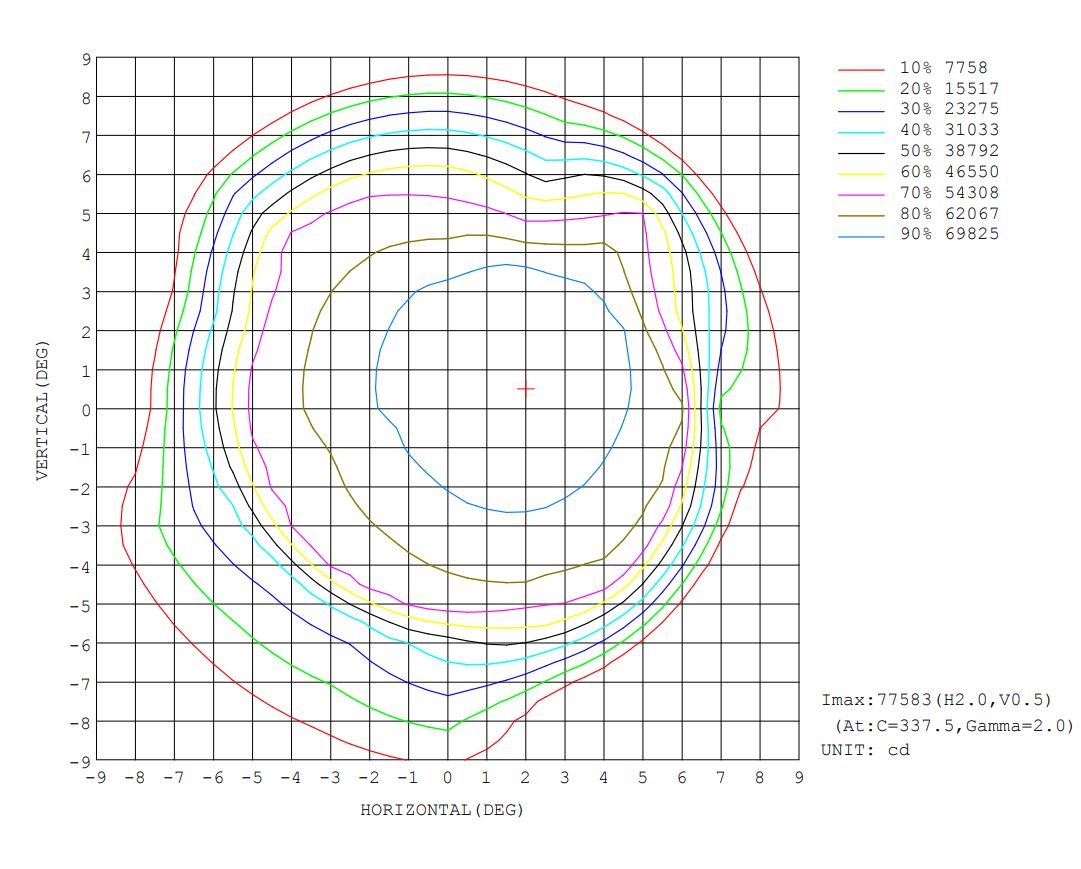Select the black 50% legend line

click(x=860, y=152)
